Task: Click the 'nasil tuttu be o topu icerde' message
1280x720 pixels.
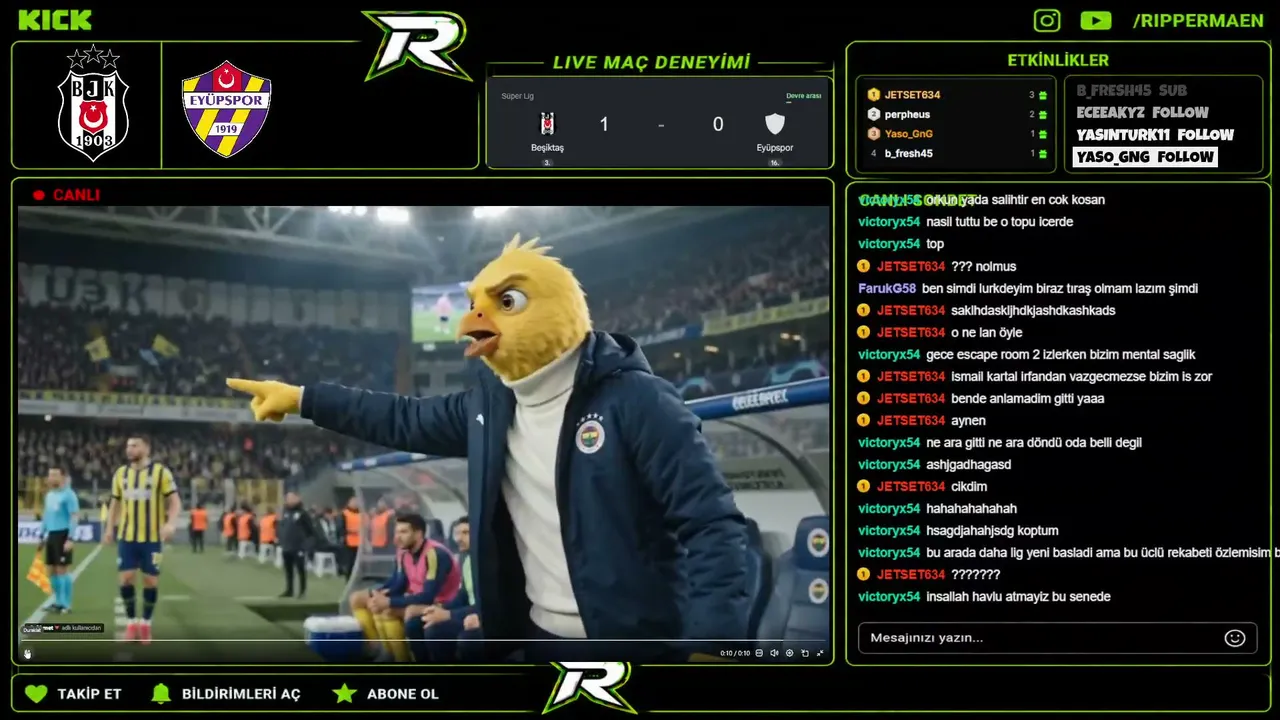Action: tap(999, 222)
